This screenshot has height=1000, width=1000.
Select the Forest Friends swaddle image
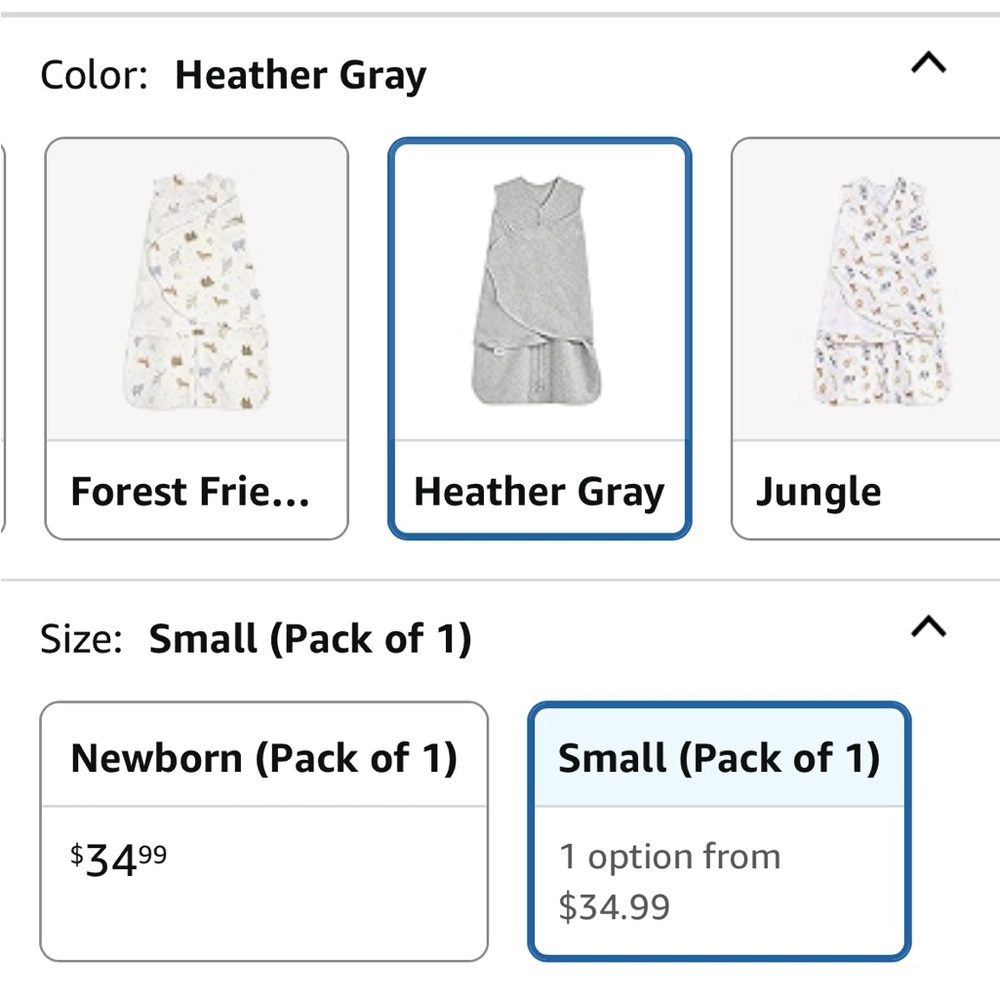(197, 290)
